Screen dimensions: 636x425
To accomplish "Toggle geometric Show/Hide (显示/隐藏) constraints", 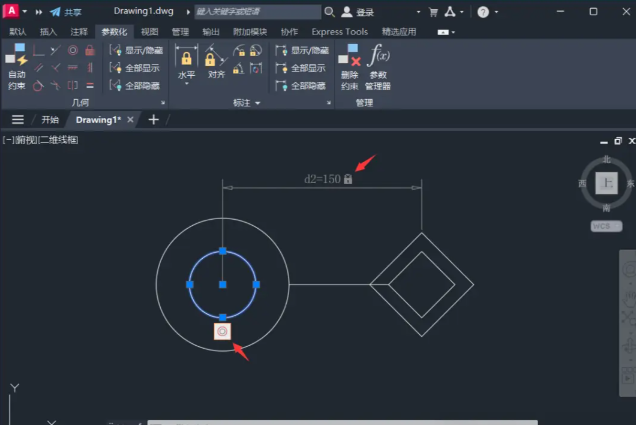I will [135, 51].
